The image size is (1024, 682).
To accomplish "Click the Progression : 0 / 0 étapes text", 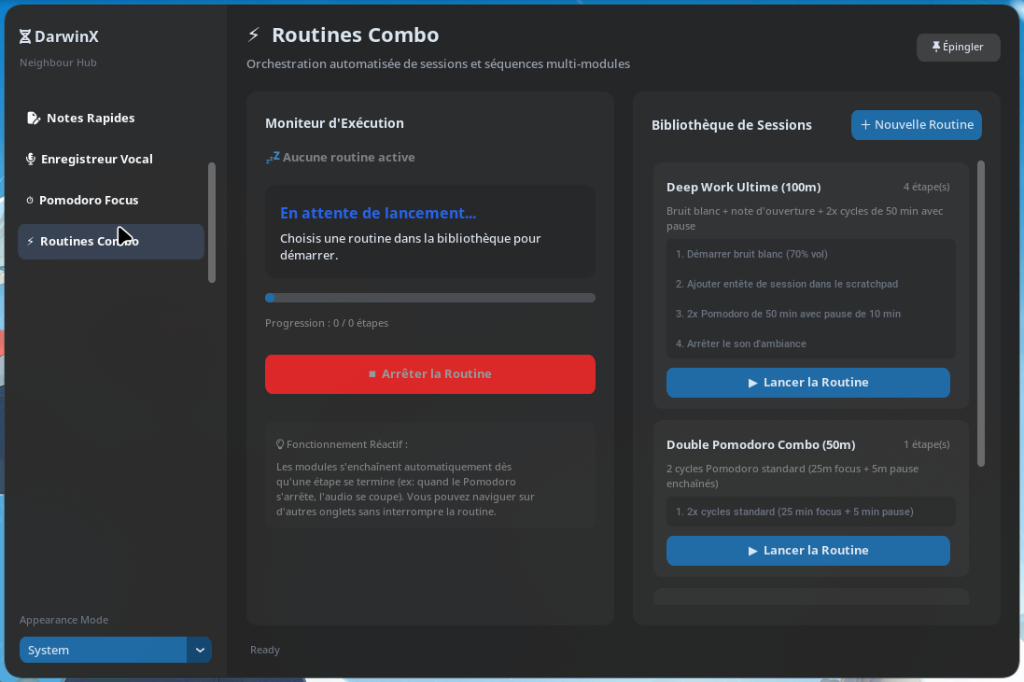I will click(x=327, y=323).
